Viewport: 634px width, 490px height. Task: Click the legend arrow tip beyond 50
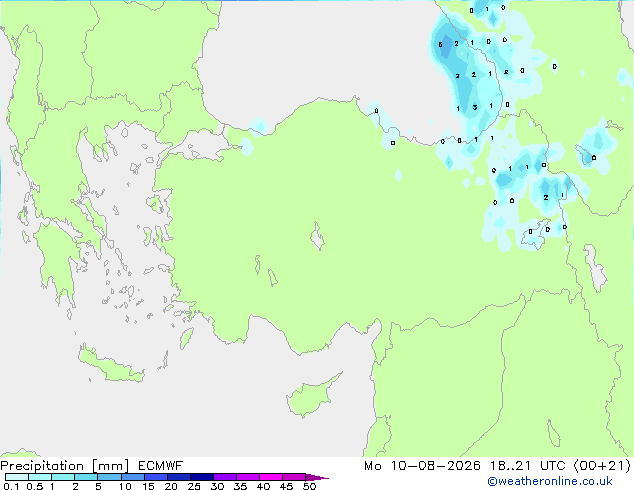pyautogui.click(x=317, y=477)
